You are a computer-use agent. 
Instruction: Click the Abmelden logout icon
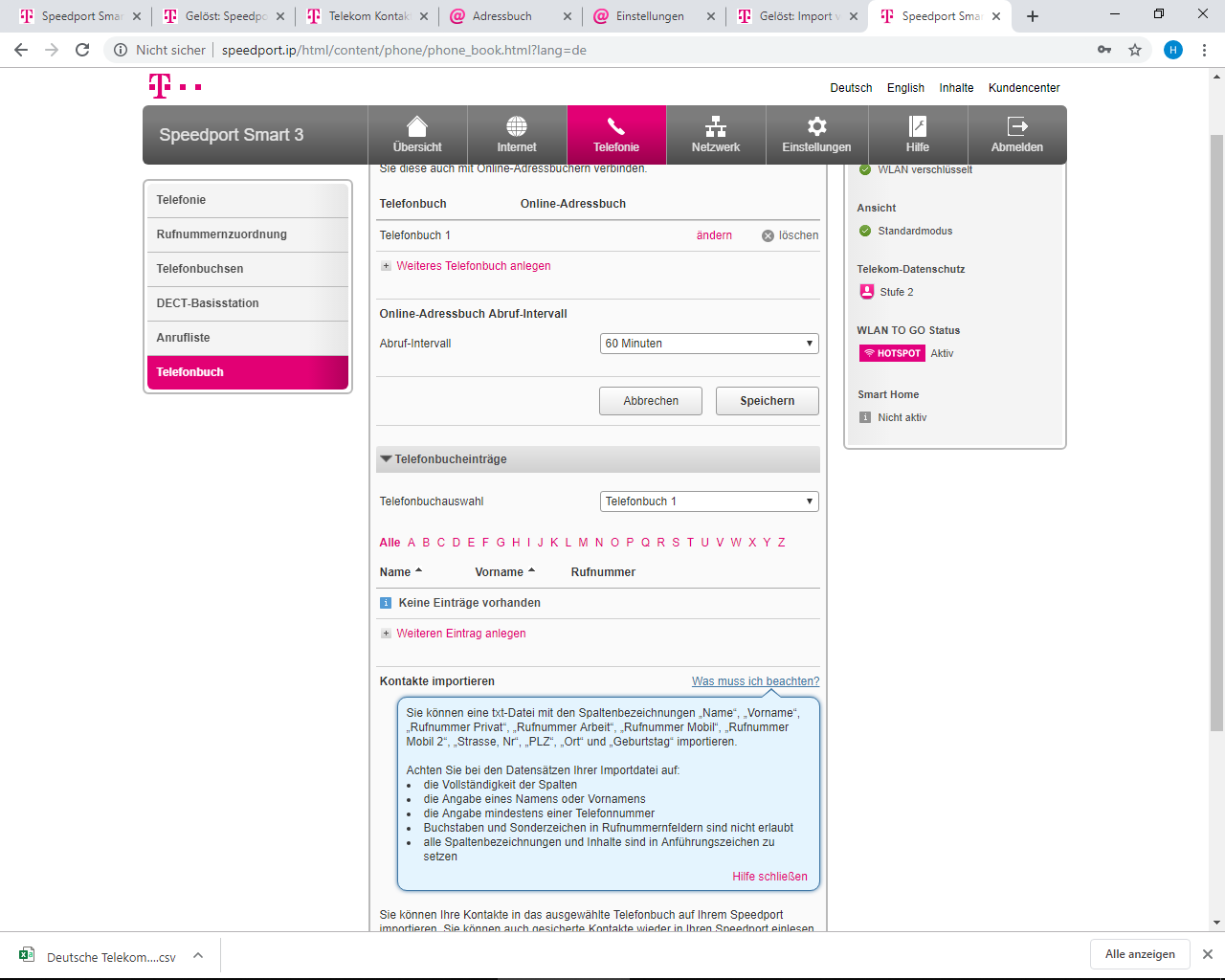[x=1017, y=126]
